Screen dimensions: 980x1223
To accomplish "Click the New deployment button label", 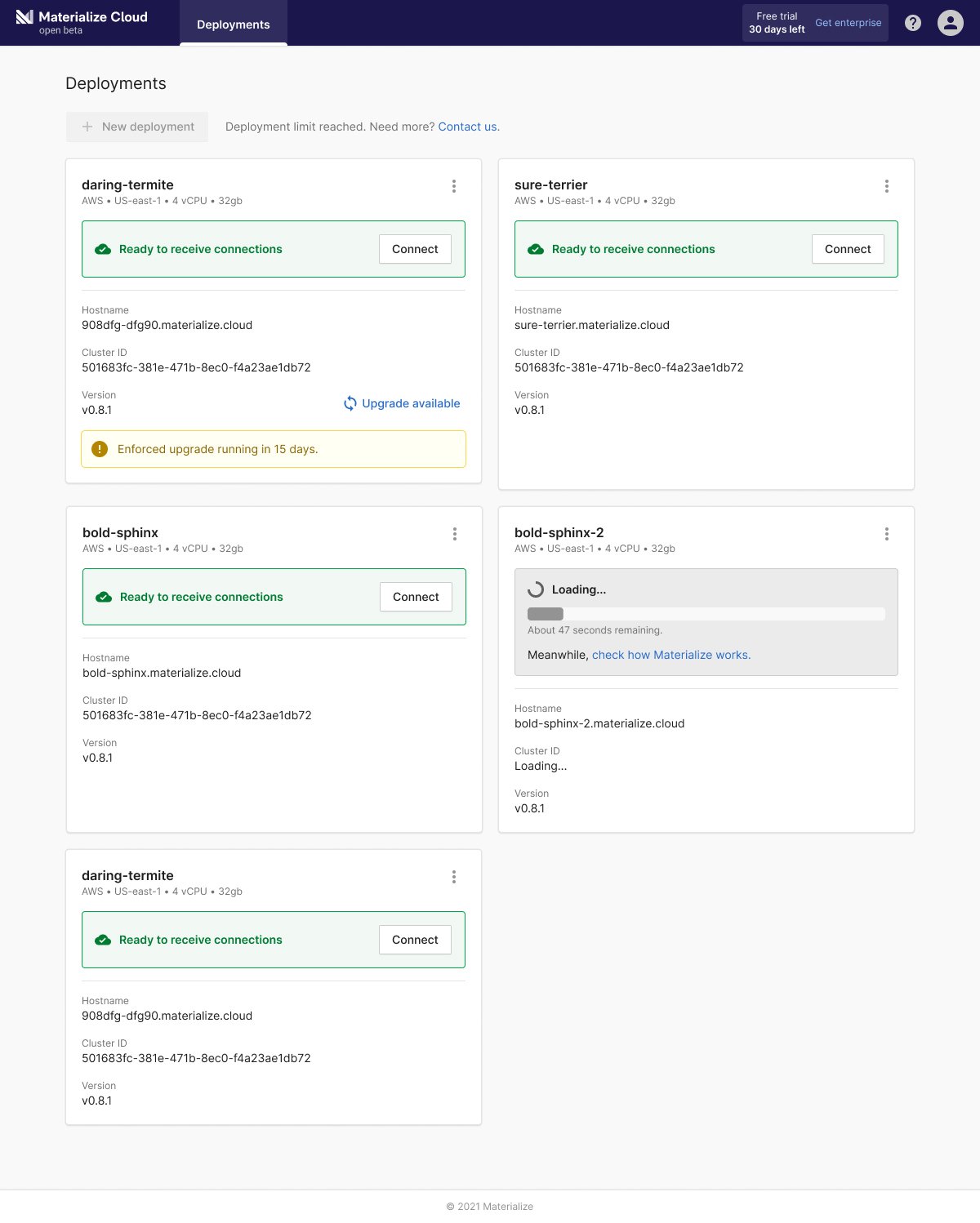I will [148, 127].
